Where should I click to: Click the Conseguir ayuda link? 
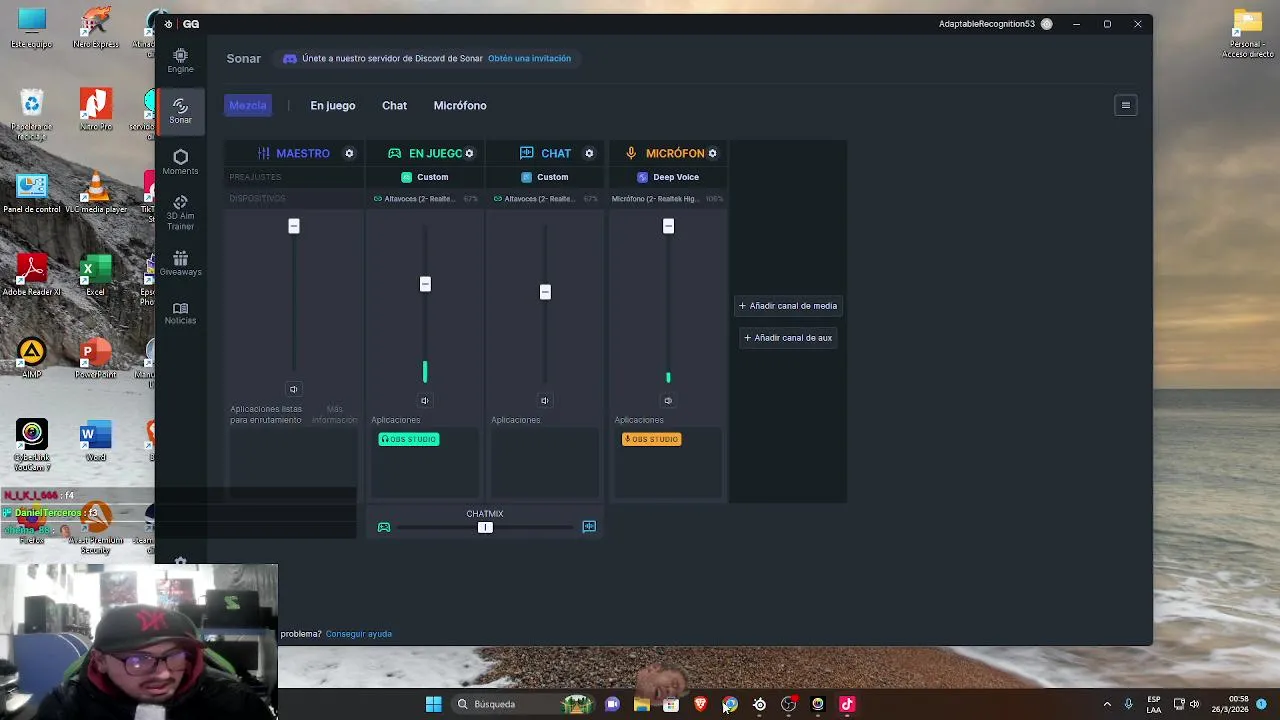358,634
